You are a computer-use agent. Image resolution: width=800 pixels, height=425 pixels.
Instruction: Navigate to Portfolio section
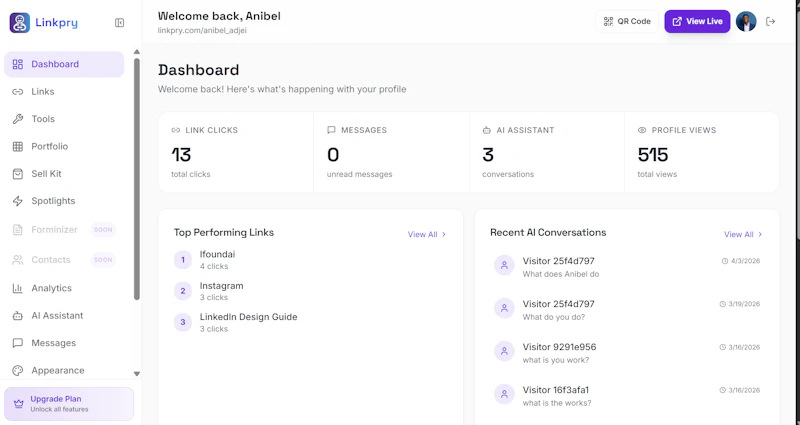coord(64,146)
